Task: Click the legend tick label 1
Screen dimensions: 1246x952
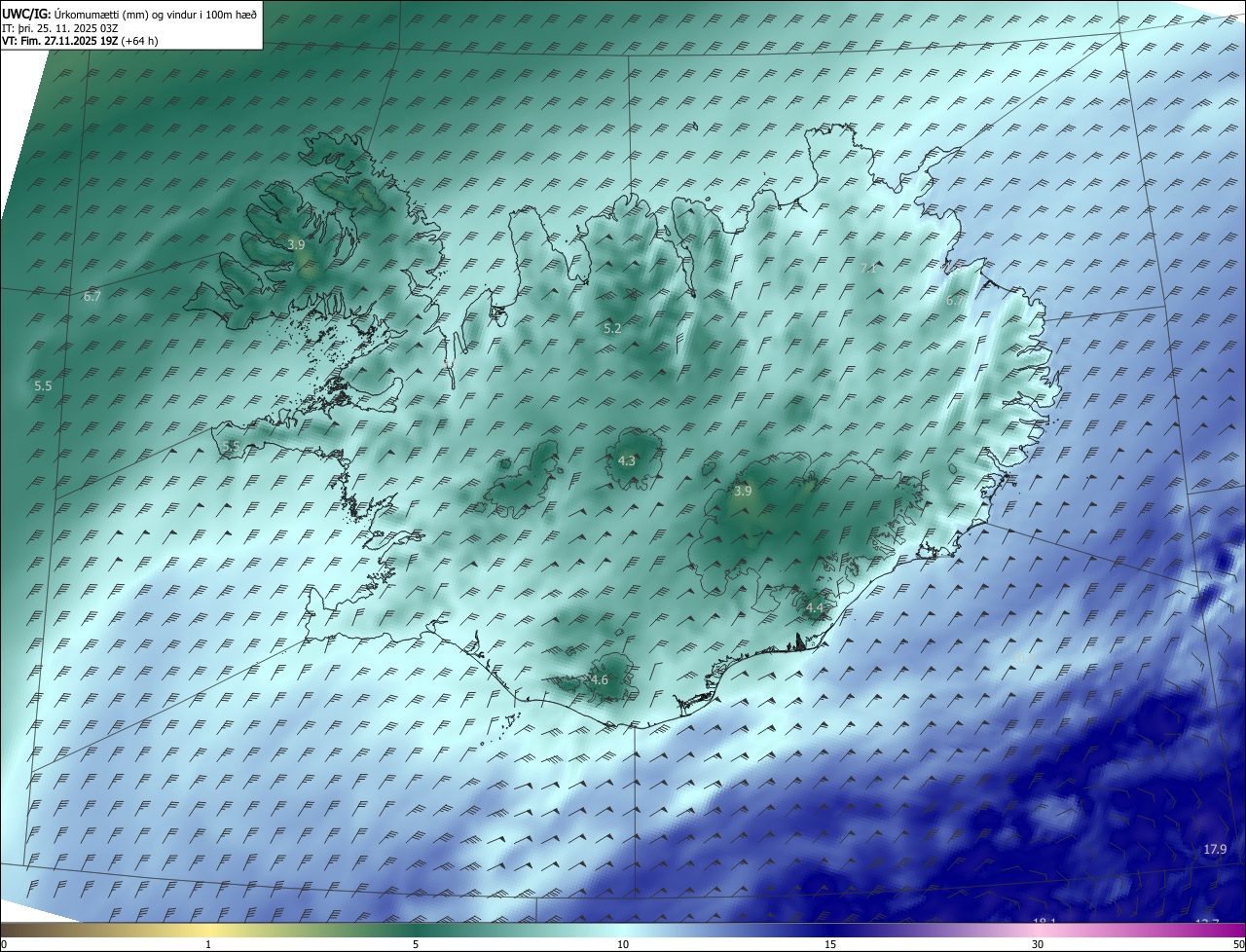Action: pyautogui.click(x=208, y=944)
